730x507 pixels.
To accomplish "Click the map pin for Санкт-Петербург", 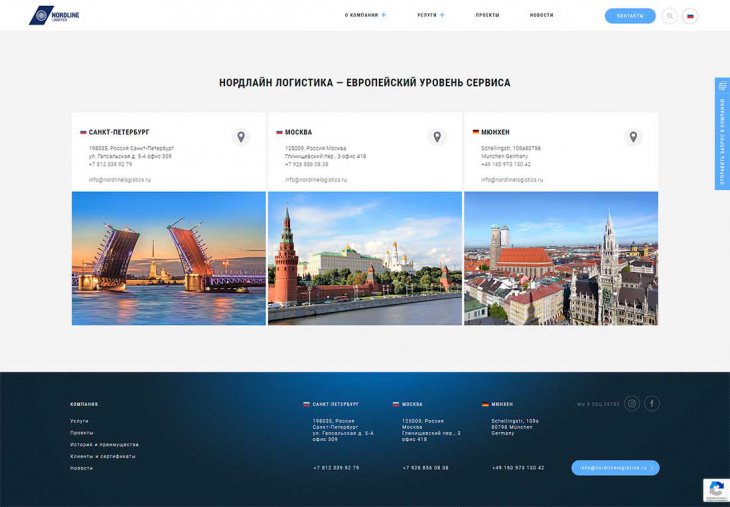I will pyautogui.click(x=241, y=137).
